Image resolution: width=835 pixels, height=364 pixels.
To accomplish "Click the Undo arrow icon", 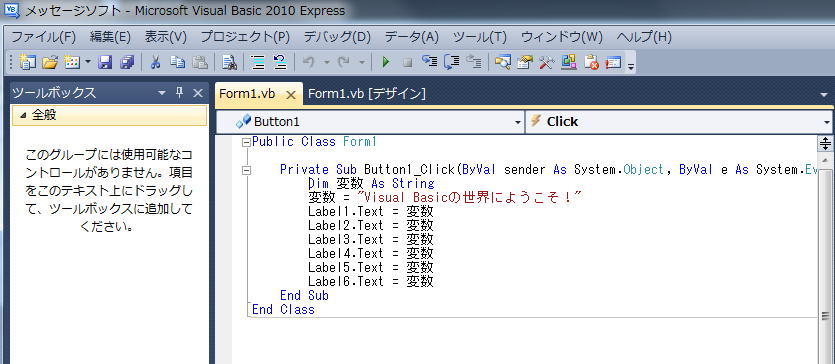I will click(308, 63).
